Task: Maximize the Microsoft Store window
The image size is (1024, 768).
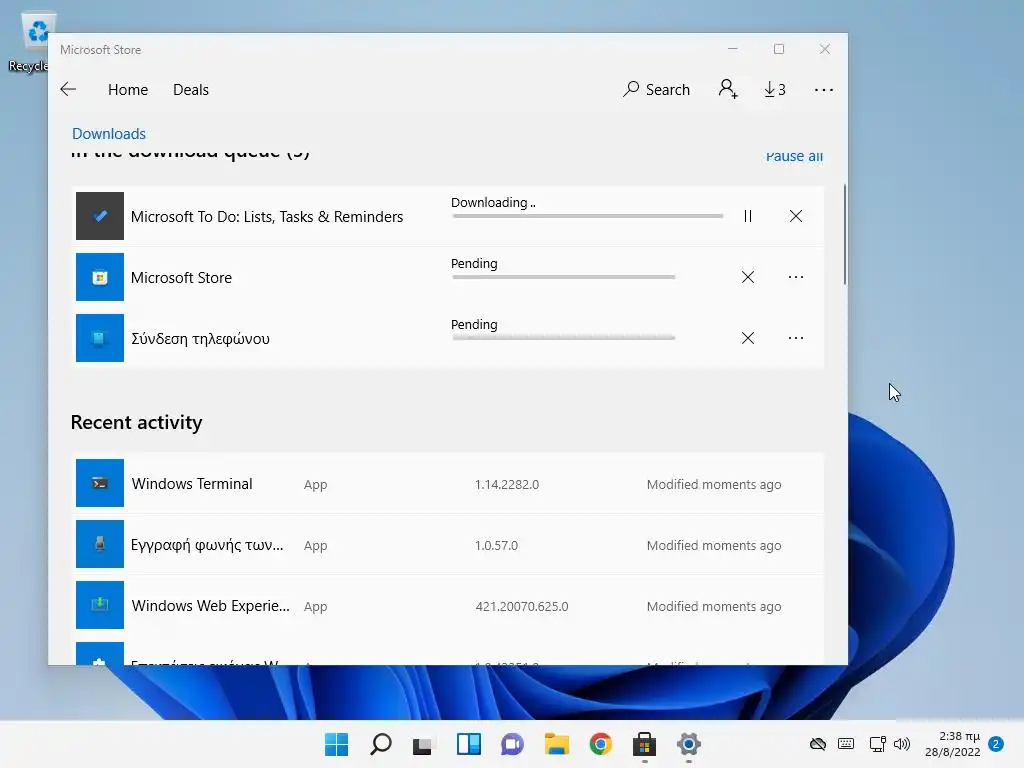Action: [x=778, y=49]
